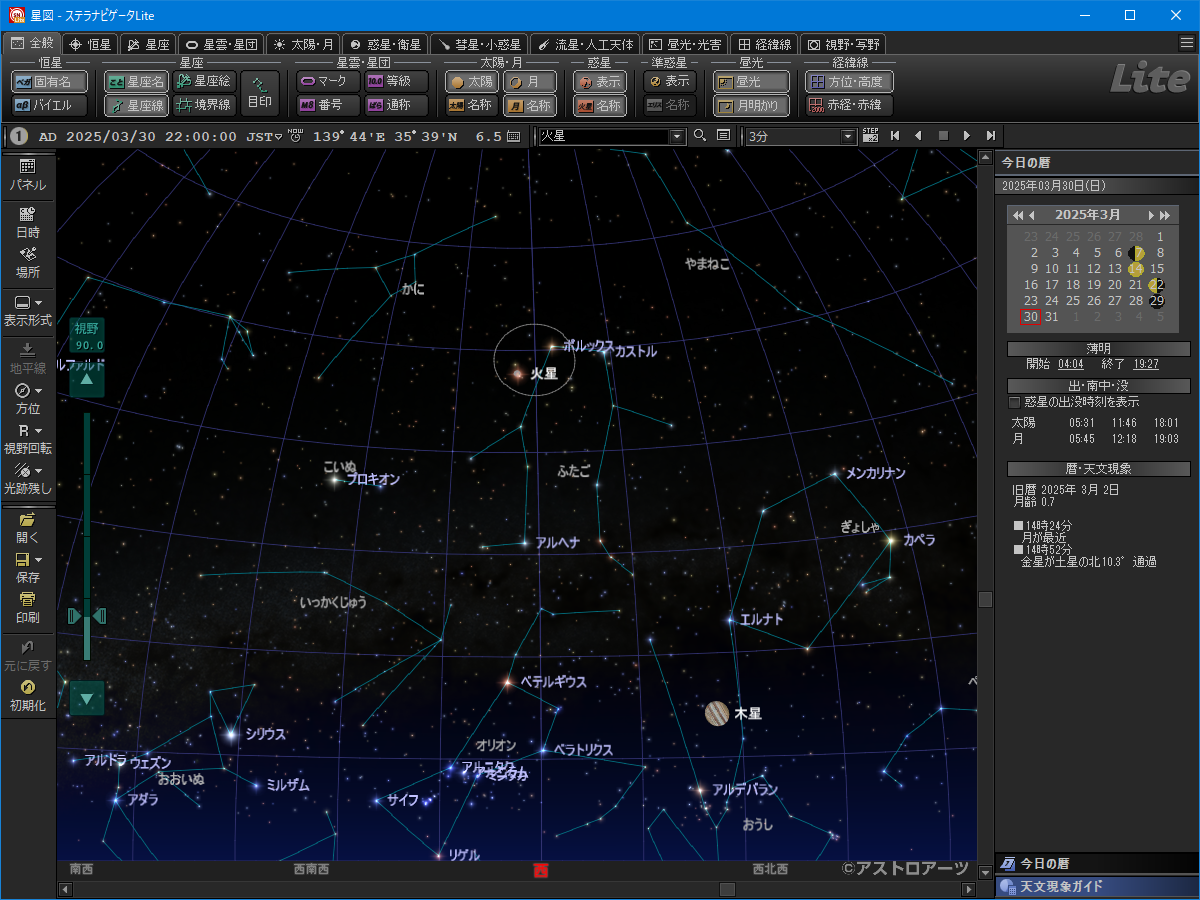The height and width of the screenshot is (900, 1200).
Task: Toggle the 太陽 sun display button
Action: click(471, 82)
